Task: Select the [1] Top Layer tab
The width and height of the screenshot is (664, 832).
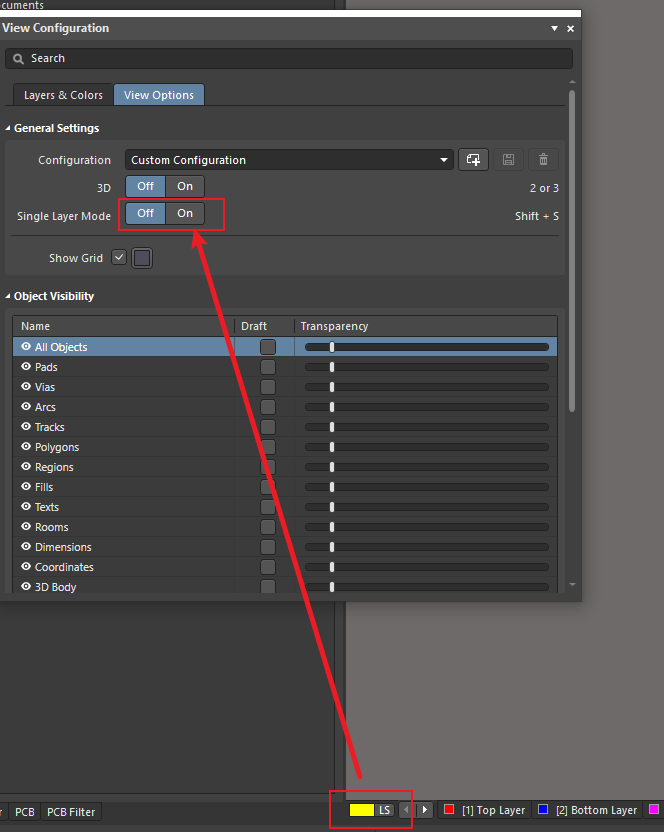Action: [485, 810]
